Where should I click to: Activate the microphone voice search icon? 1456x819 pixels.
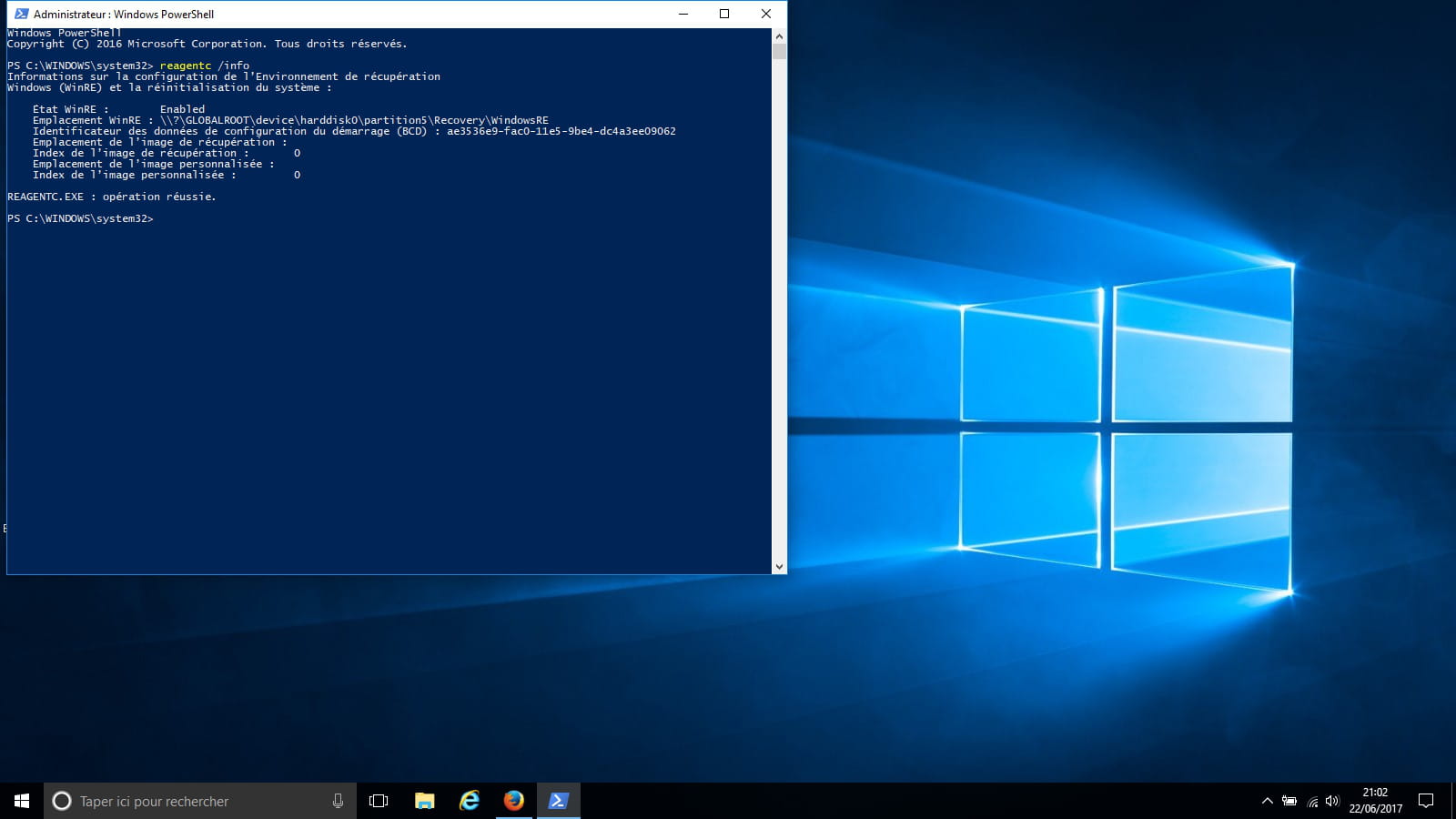coord(338,801)
